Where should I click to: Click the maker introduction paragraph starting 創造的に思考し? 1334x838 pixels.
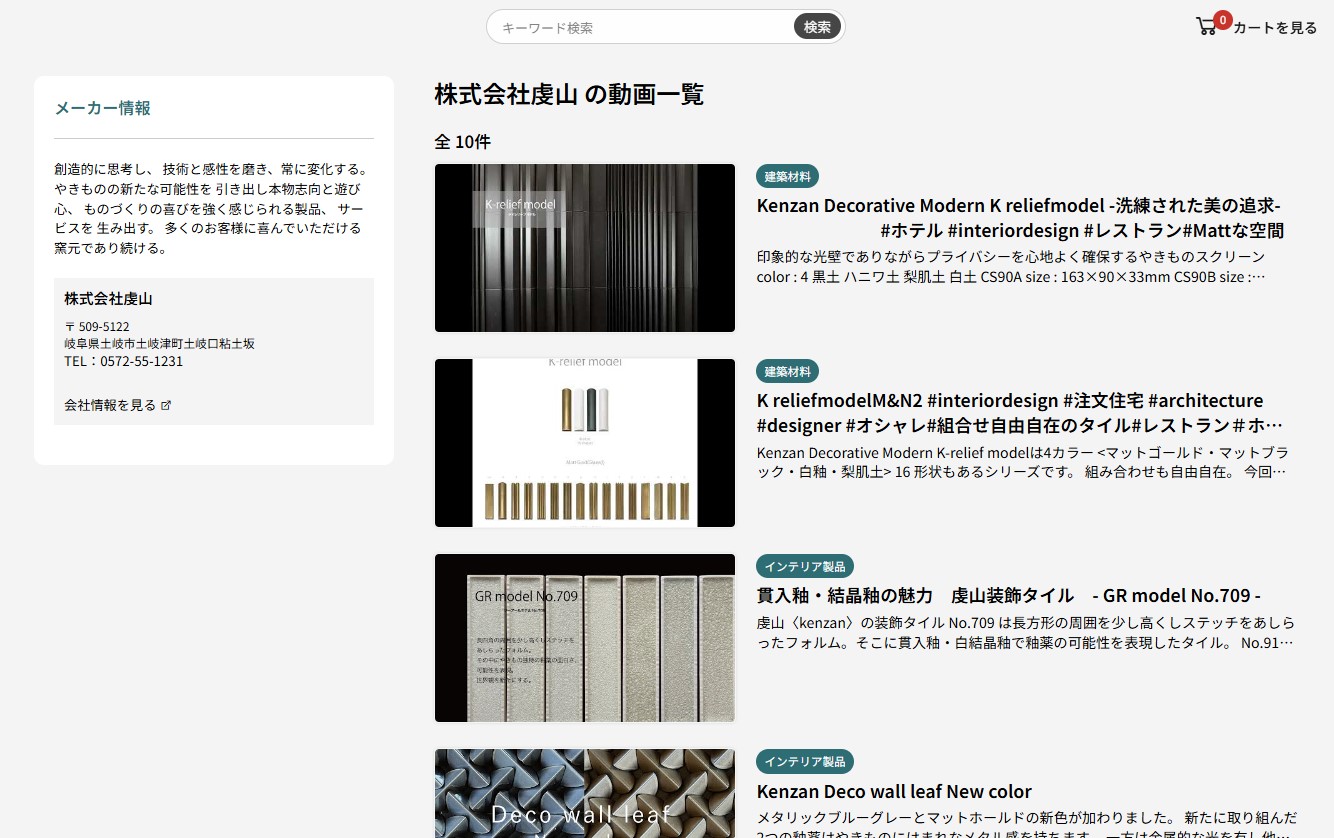213,208
